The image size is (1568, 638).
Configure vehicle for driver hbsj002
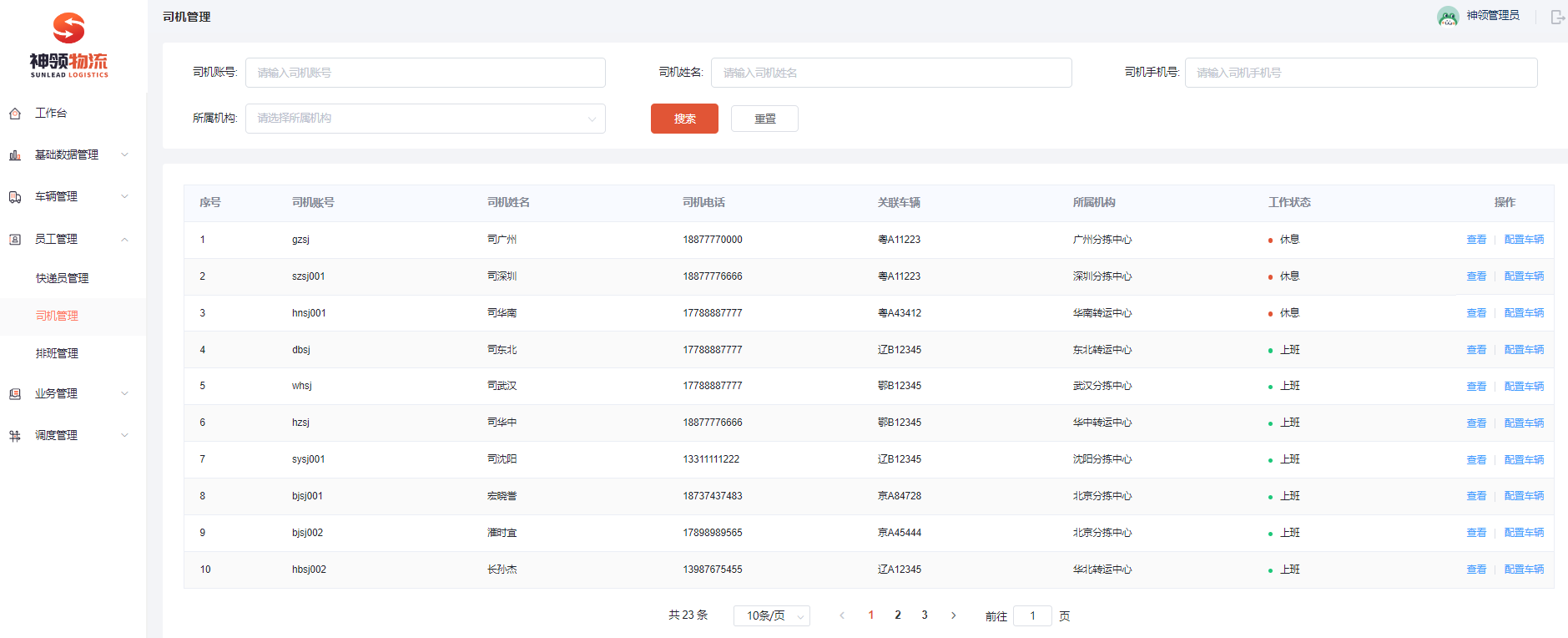pyautogui.click(x=1524, y=570)
